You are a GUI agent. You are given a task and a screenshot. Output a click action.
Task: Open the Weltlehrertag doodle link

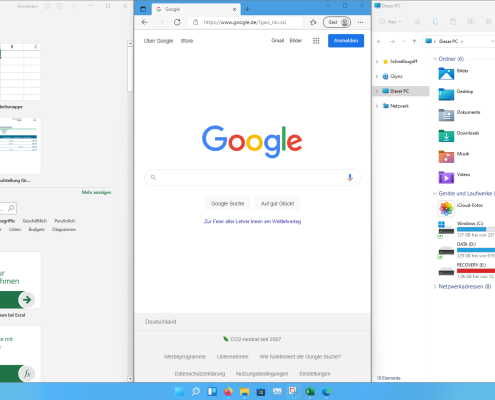(252, 221)
